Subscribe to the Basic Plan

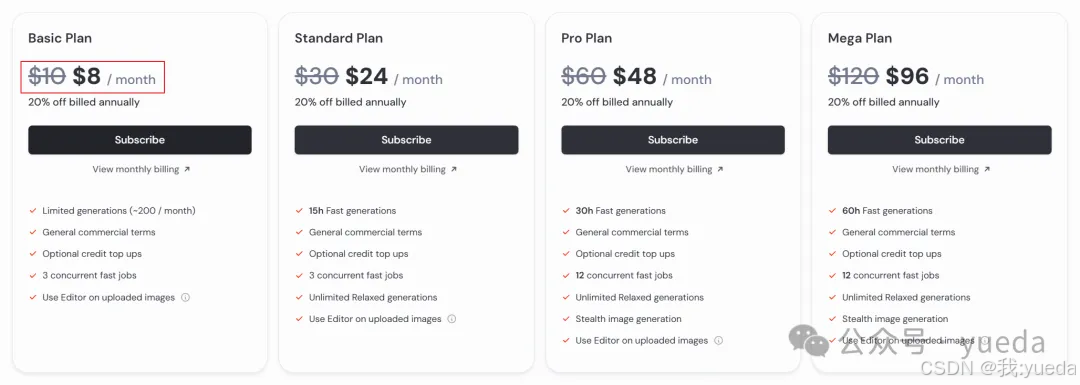140,140
